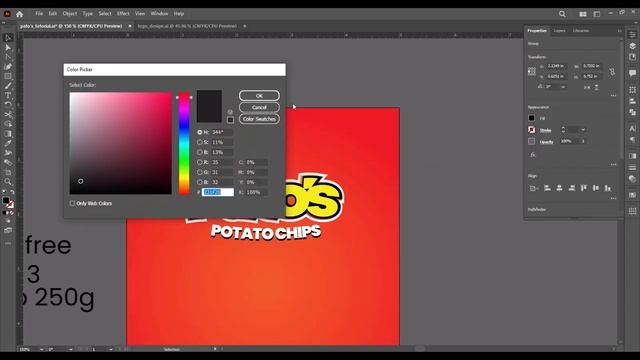Viewport: 640px width, 360px height.
Task: Open the File menu
Action: point(39,13)
